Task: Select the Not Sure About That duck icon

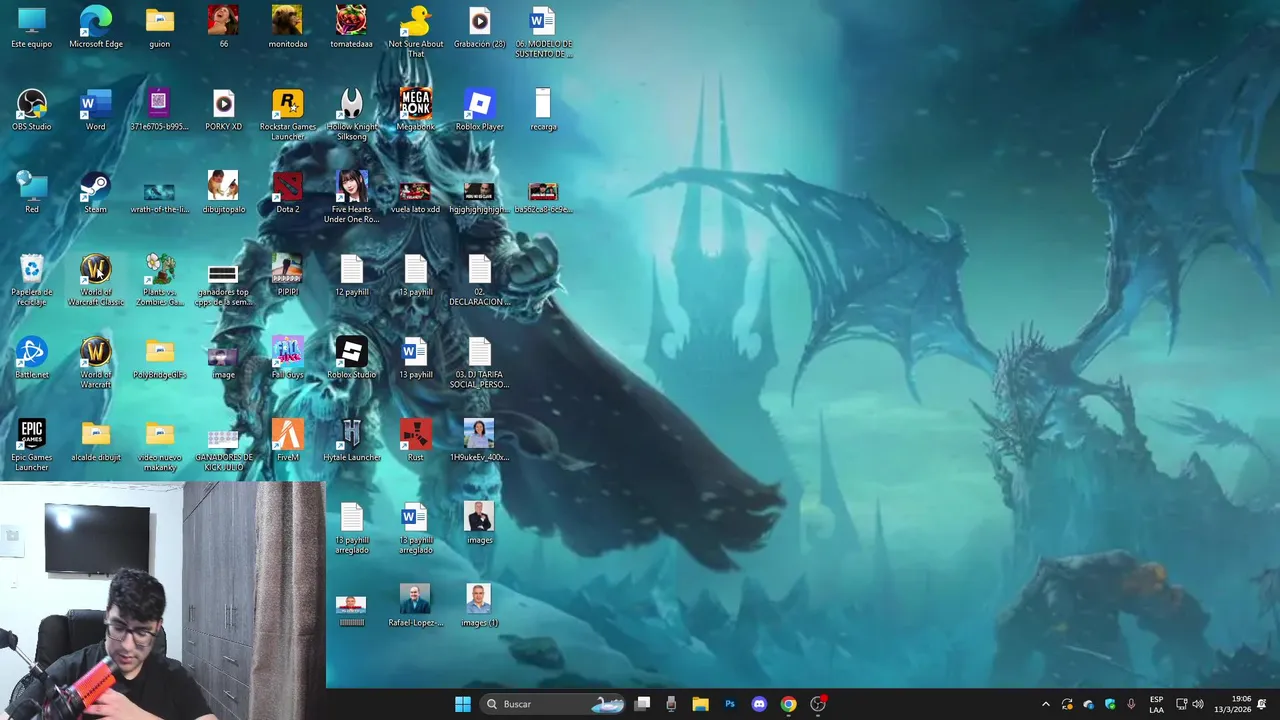Action: [415, 32]
